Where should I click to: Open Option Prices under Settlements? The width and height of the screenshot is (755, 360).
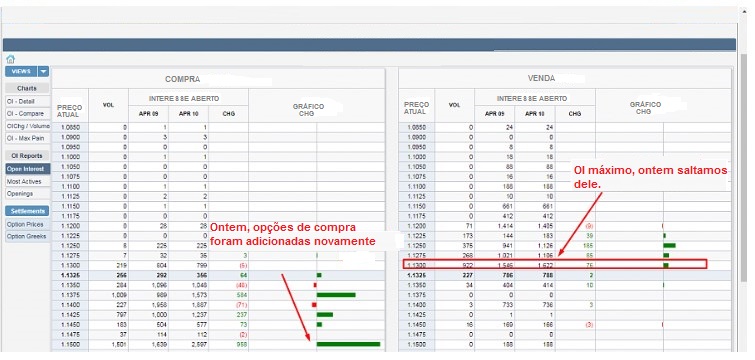[28, 224]
